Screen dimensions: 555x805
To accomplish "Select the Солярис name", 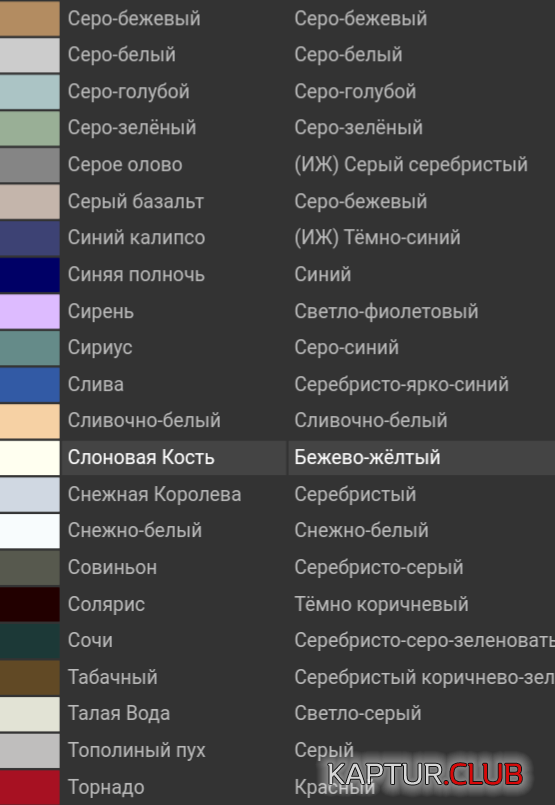I will point(106,604).
